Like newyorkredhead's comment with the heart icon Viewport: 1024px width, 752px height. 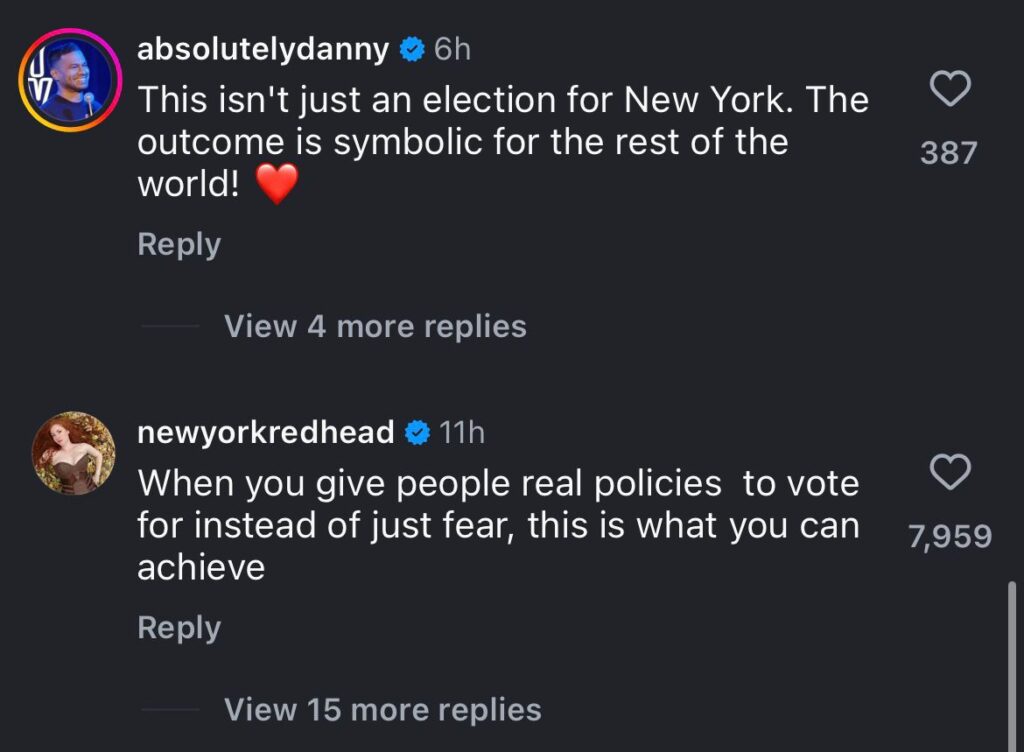click(949, 472)
